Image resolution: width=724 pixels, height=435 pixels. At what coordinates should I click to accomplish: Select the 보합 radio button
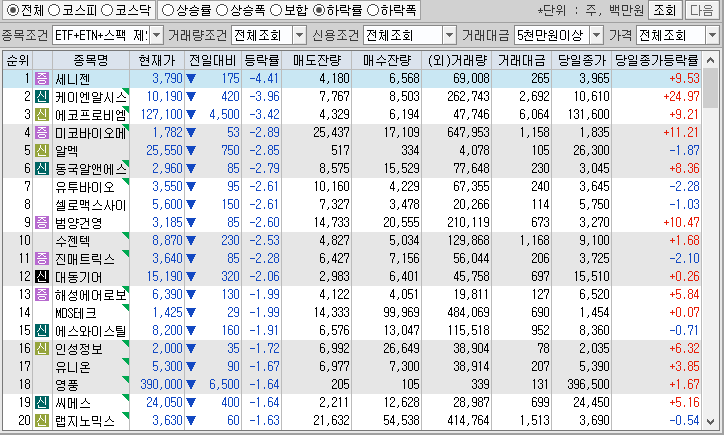coord(276,10)
